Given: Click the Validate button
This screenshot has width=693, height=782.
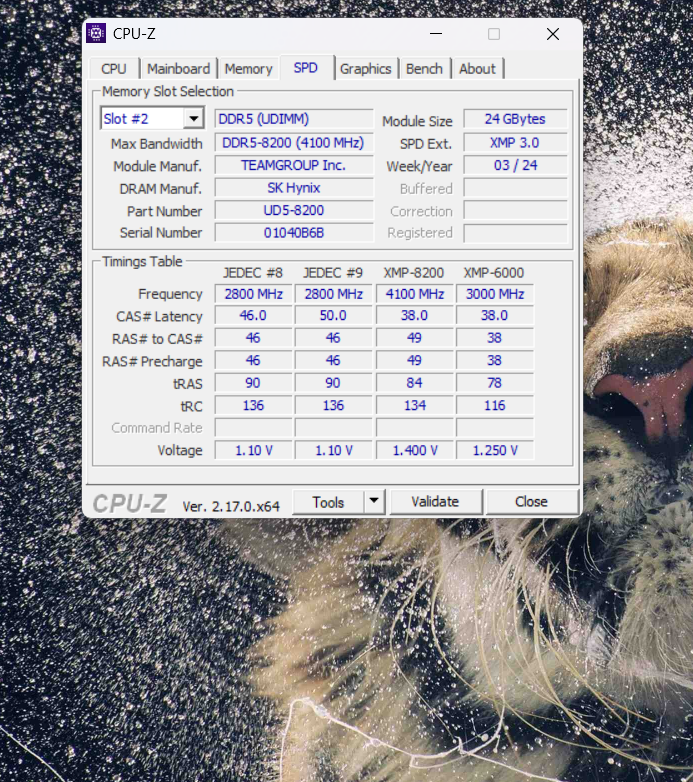Looking at the screenshot, I should coord(435,502).
